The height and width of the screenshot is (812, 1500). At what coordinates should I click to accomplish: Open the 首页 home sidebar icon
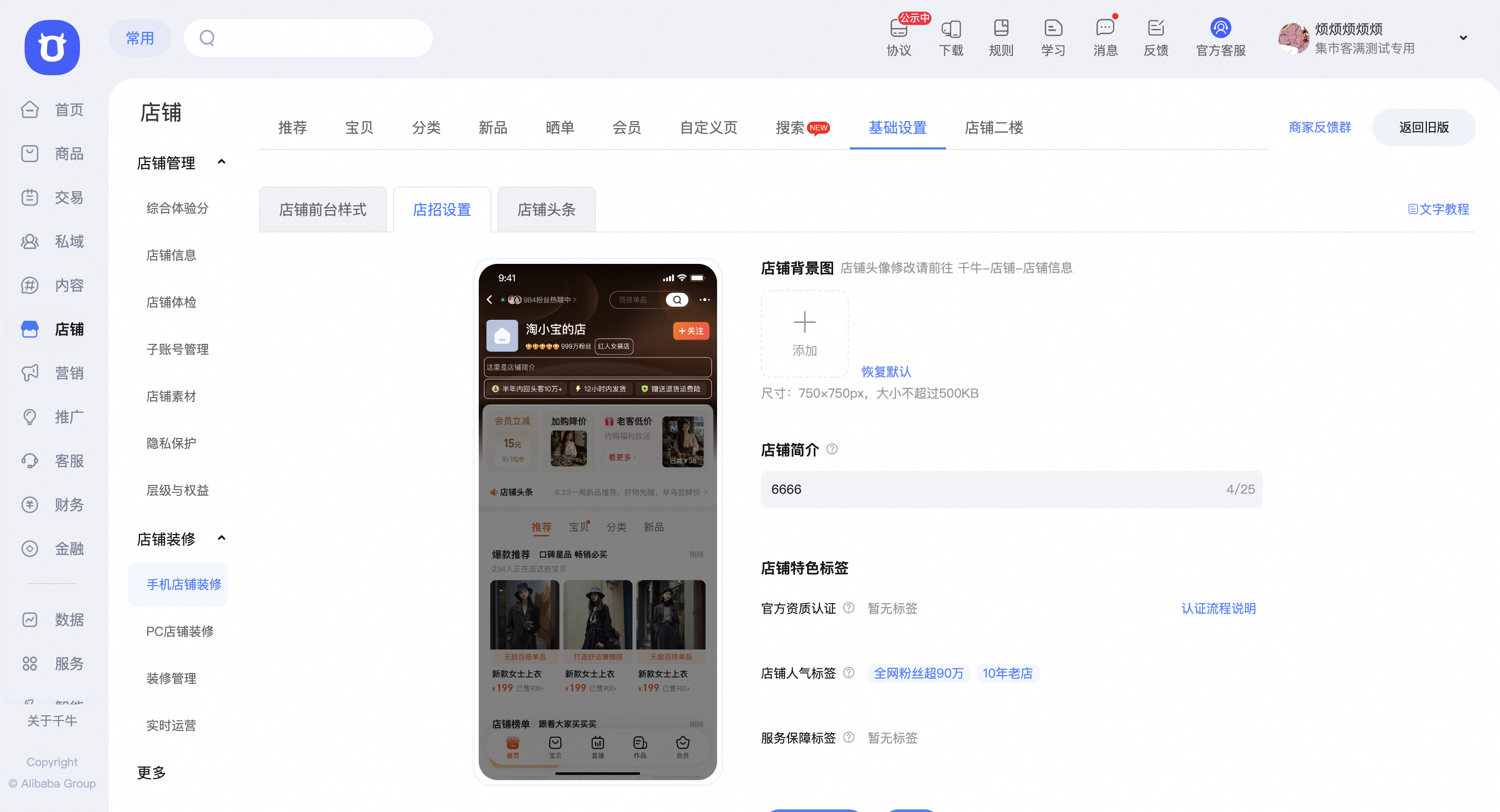point(30,109)
